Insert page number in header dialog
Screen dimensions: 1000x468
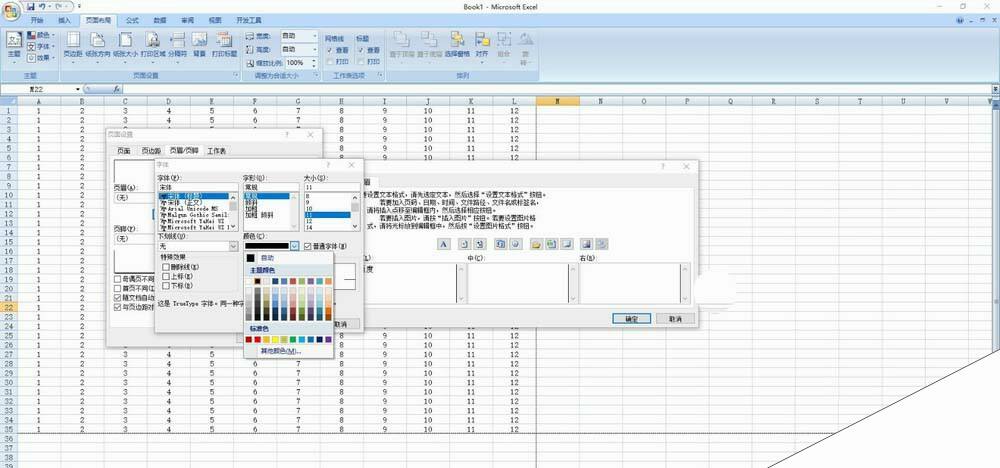click(466, 244)
